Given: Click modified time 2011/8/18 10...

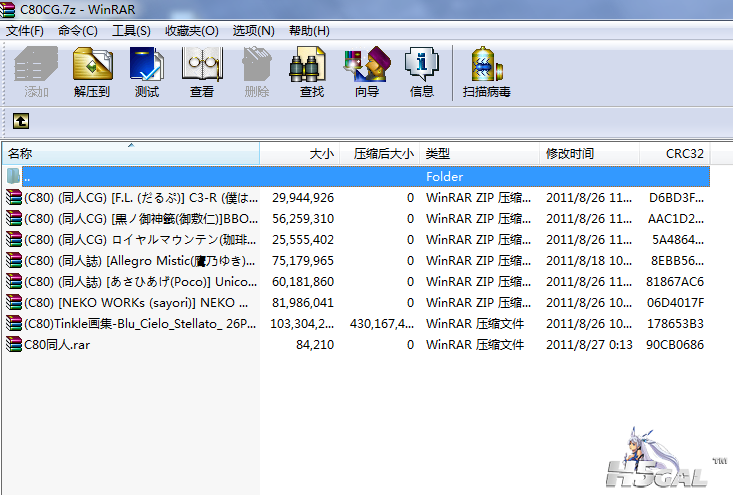Looking at the screenshot, I should tap(589, 261).
